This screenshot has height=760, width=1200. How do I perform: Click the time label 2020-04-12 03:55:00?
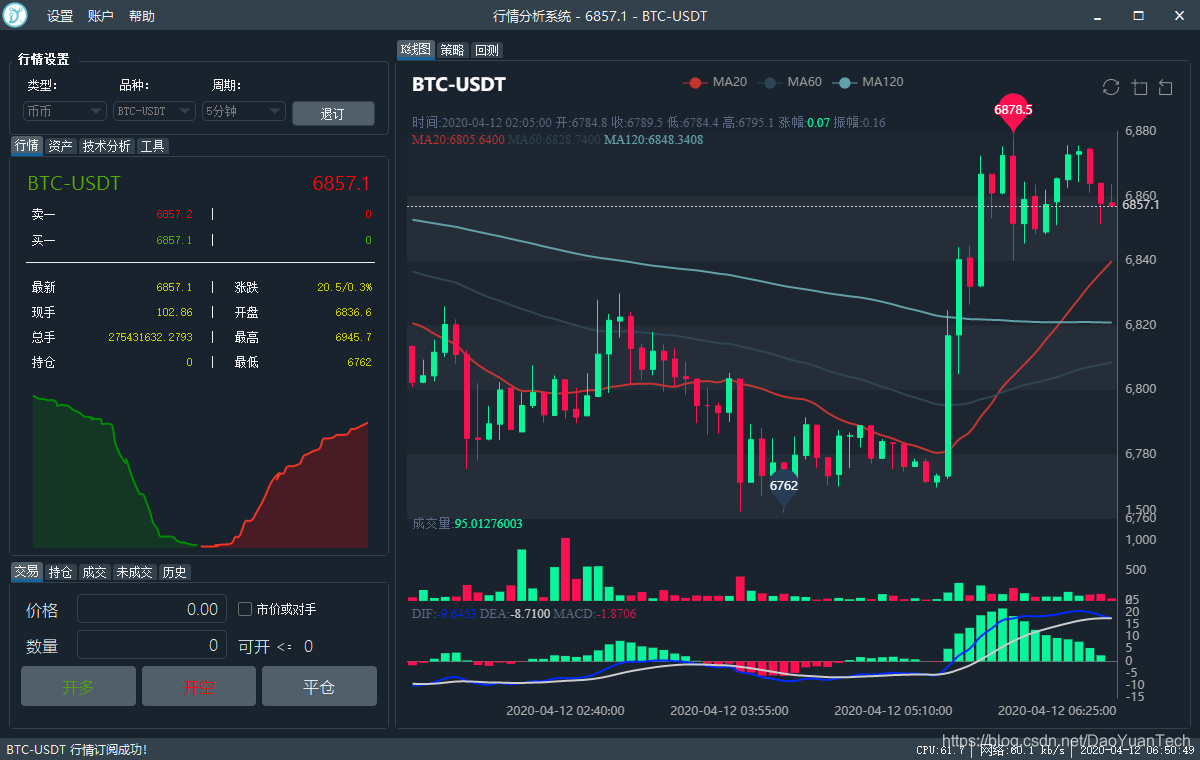(x=729, y=711)
